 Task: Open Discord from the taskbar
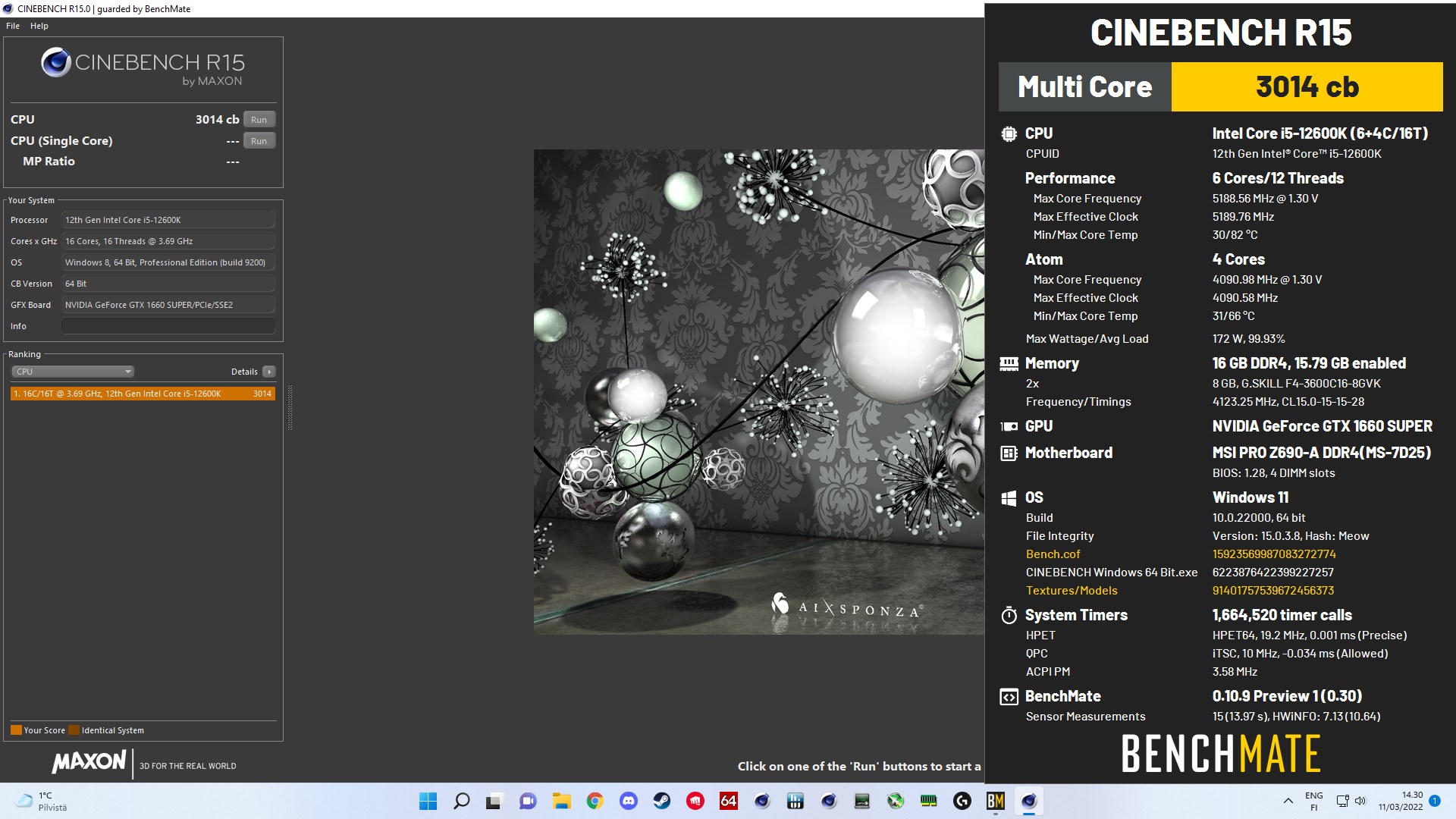pos(629,801)
